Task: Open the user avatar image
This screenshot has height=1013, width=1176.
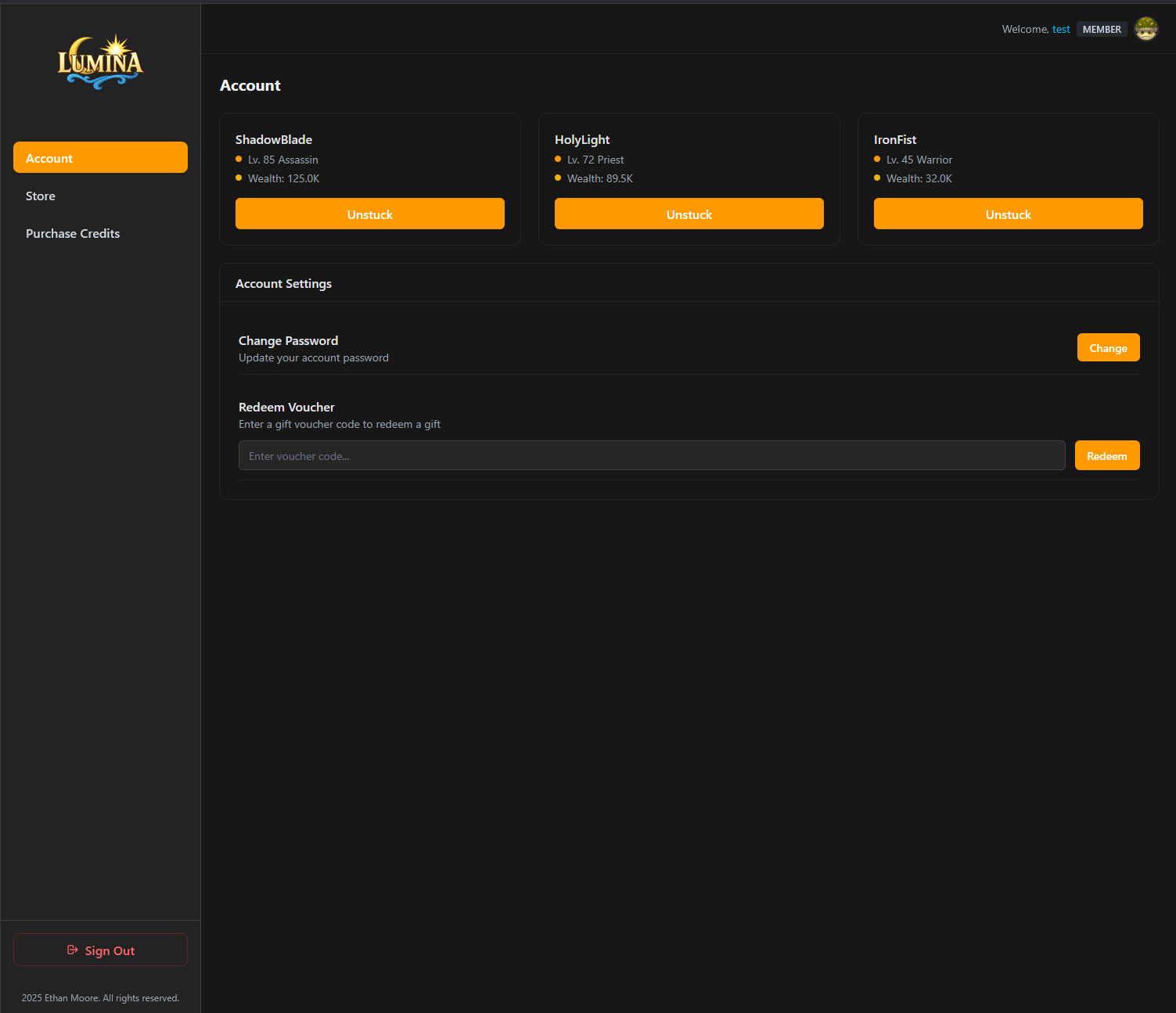Action: (1146, 28)
